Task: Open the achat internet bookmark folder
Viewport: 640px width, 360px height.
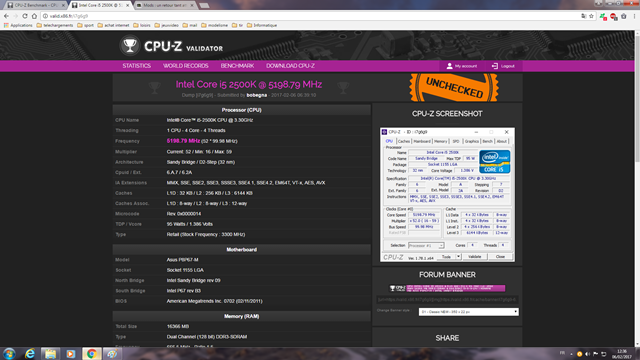Action: (x=113, y=25)
